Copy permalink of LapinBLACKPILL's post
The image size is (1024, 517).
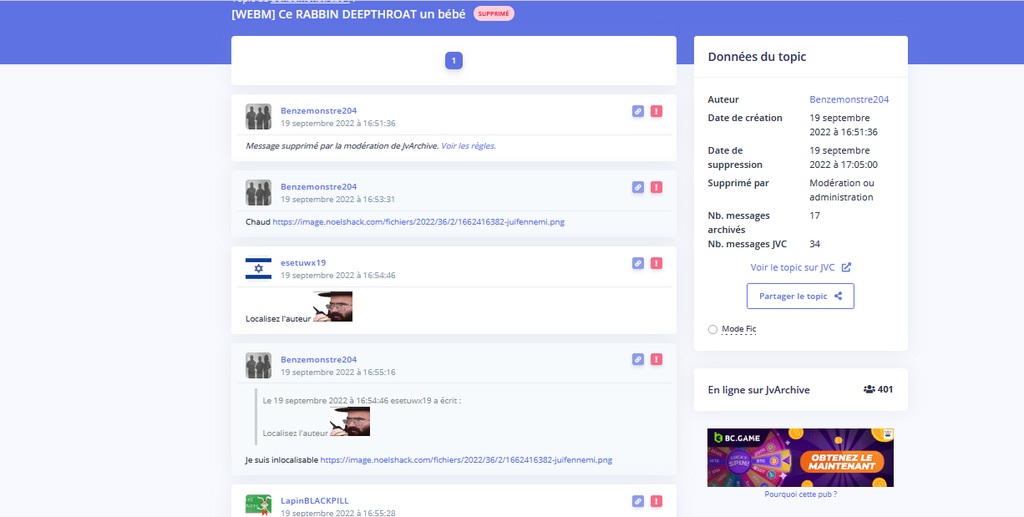tap(638, 501)
